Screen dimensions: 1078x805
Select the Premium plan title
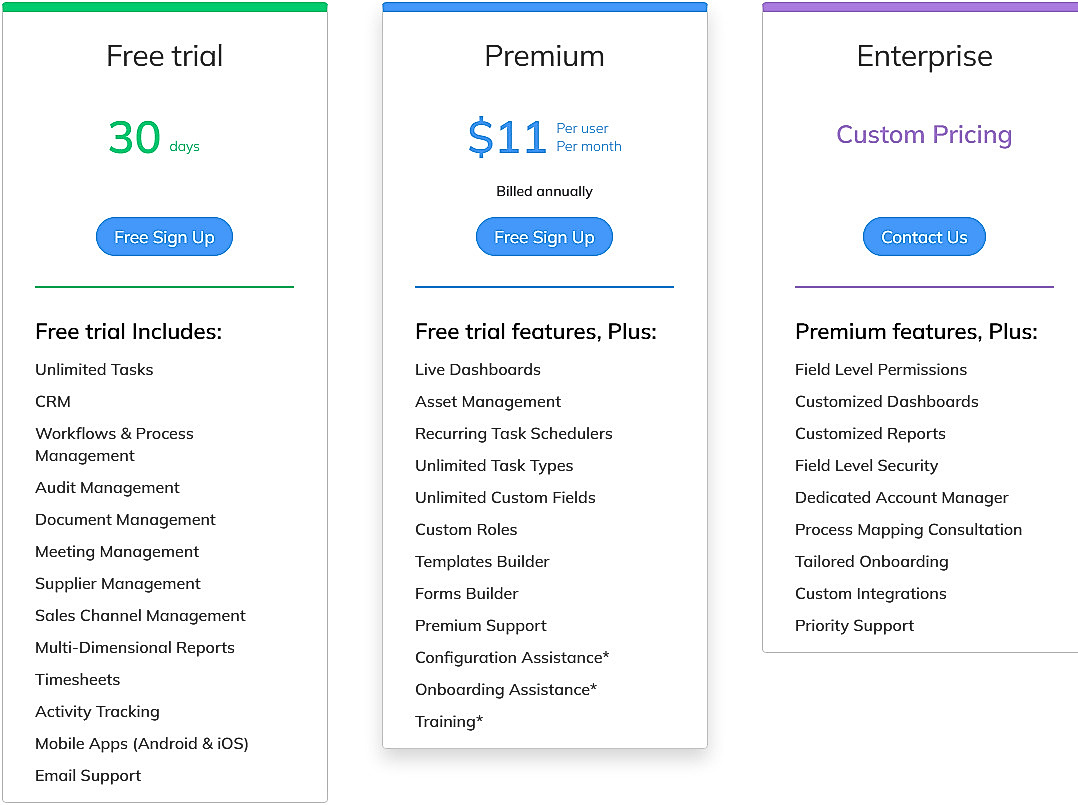544,56
